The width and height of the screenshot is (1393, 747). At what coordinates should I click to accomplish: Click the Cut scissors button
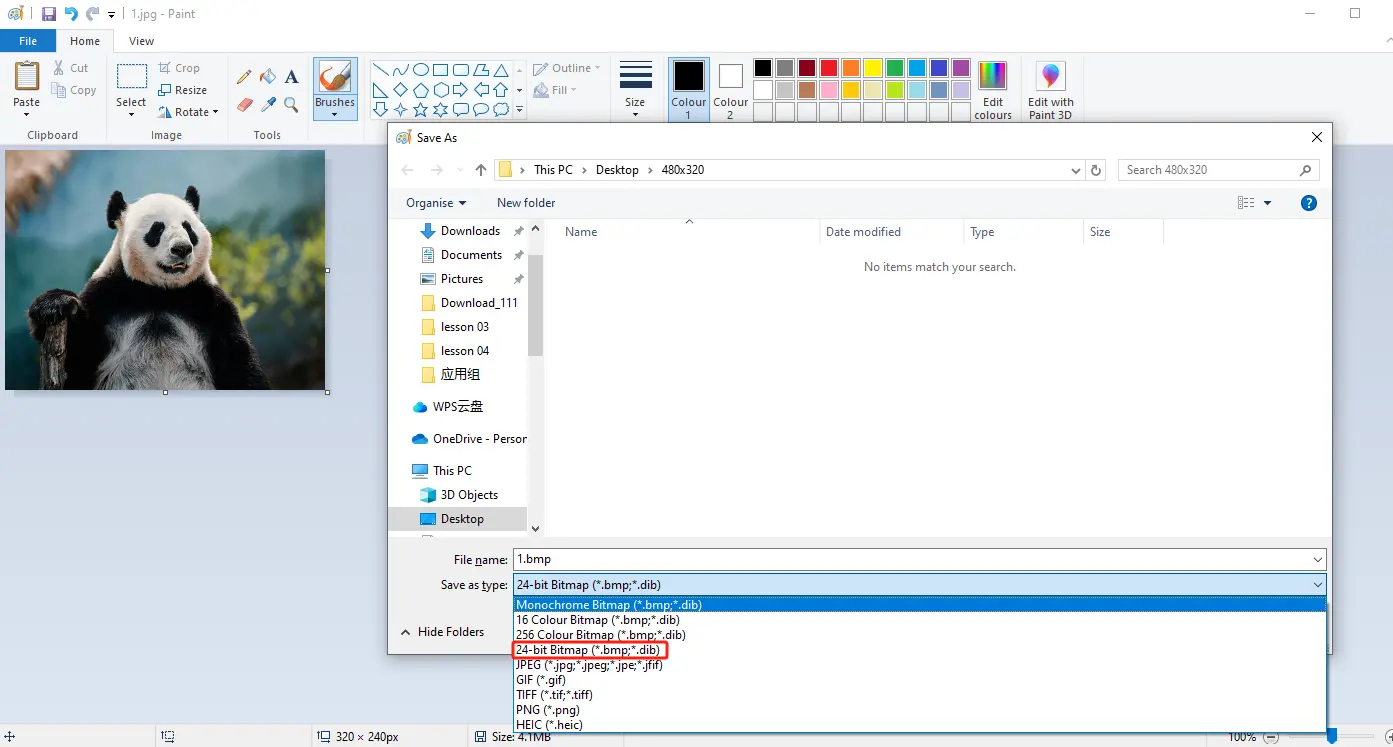pos(70,68)
